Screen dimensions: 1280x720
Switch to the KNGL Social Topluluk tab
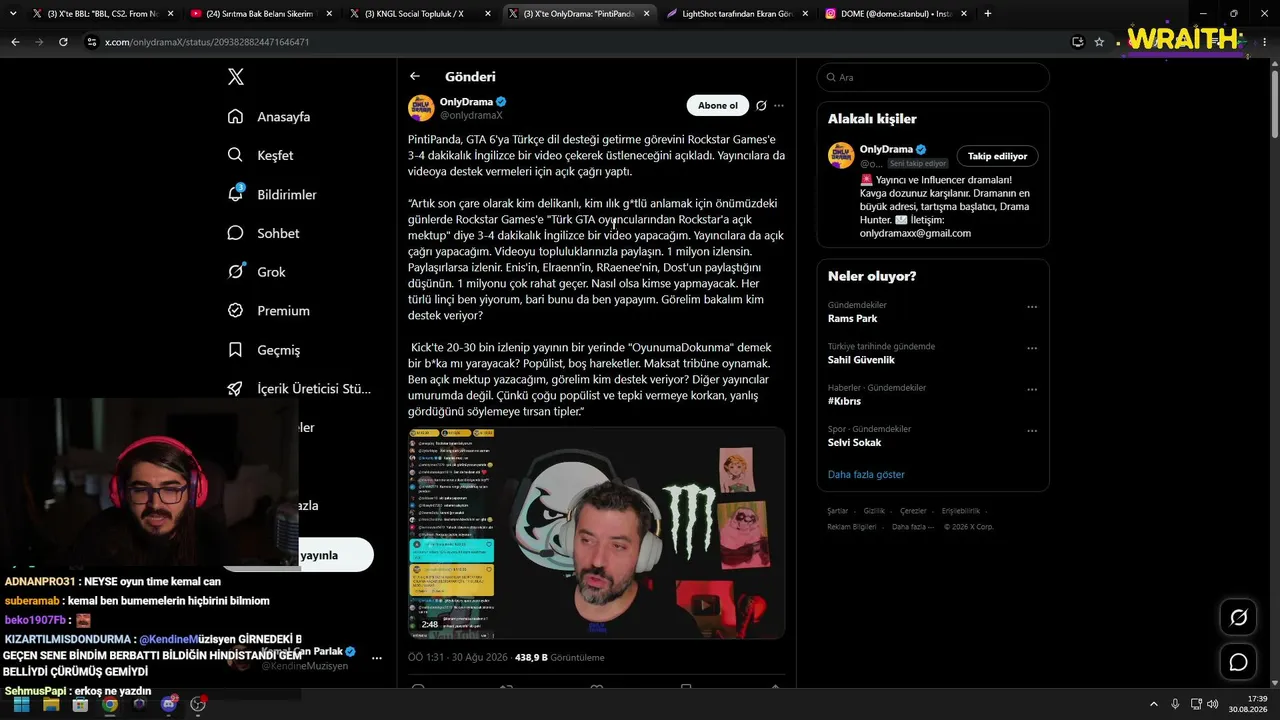(x=419, y=14)
